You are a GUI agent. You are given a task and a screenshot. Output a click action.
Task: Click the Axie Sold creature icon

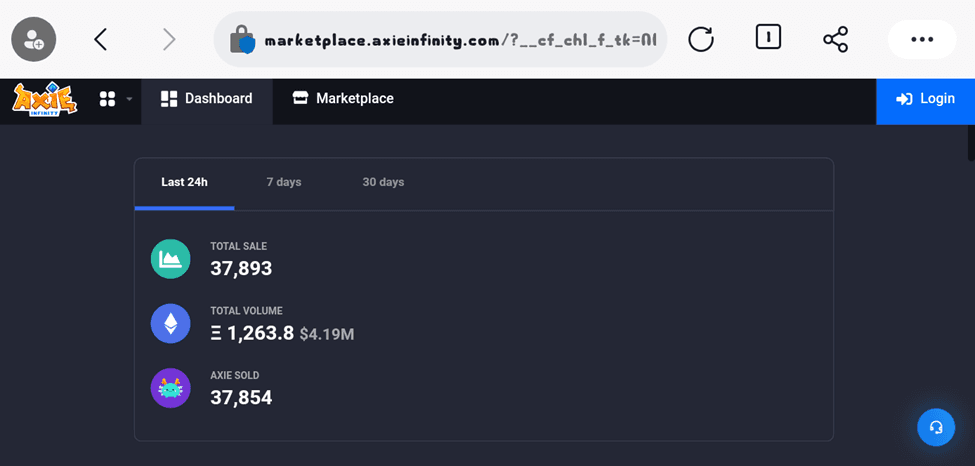170,388
